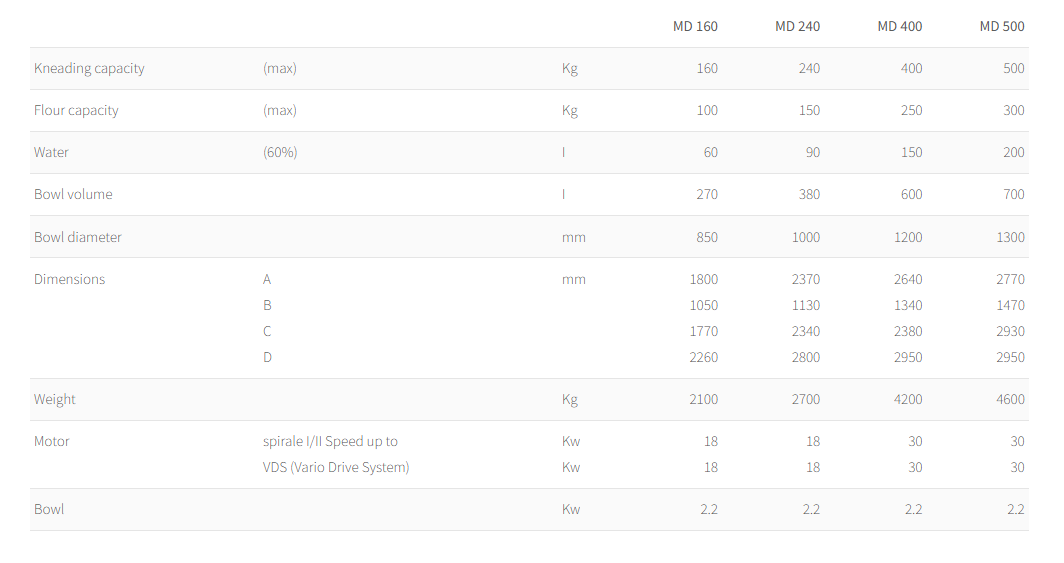Screen dimensions: 1064x563
Task: Click the MD 400 dimension C value 2380
Action: (x=908, y=331)
